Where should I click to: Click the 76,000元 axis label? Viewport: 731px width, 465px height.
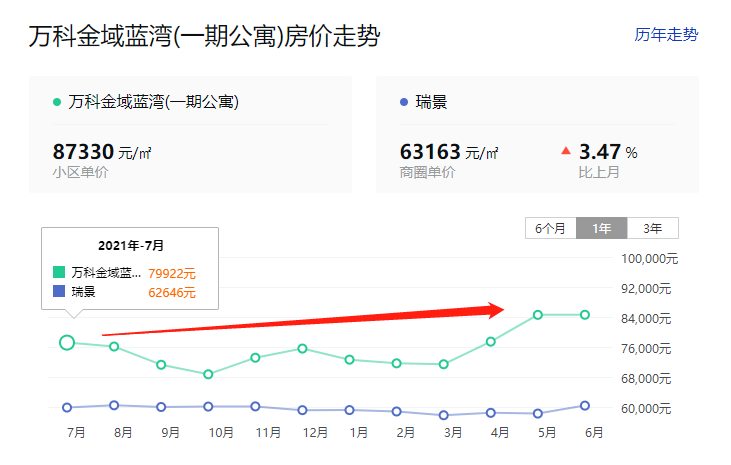(646, 348)
